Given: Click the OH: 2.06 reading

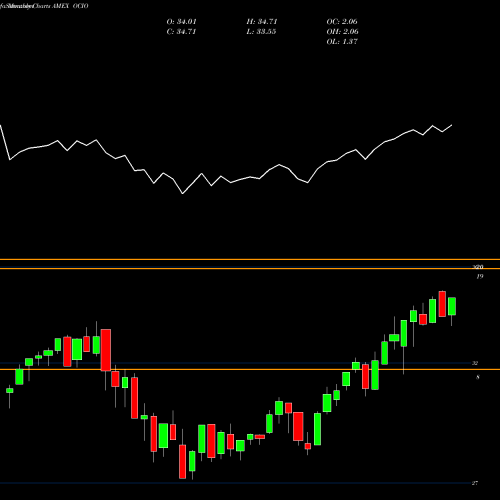Looking at the screenshot, I should tap(342, 32).
